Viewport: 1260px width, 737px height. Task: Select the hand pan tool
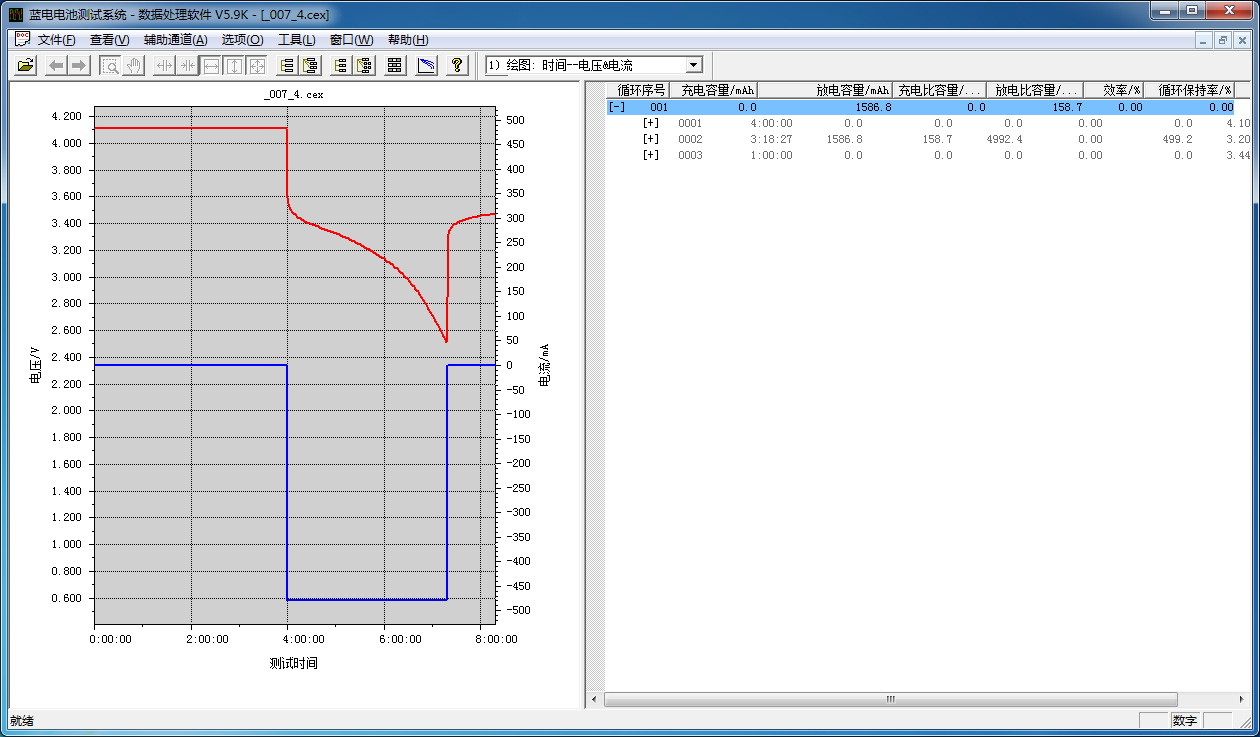[133, 65]
